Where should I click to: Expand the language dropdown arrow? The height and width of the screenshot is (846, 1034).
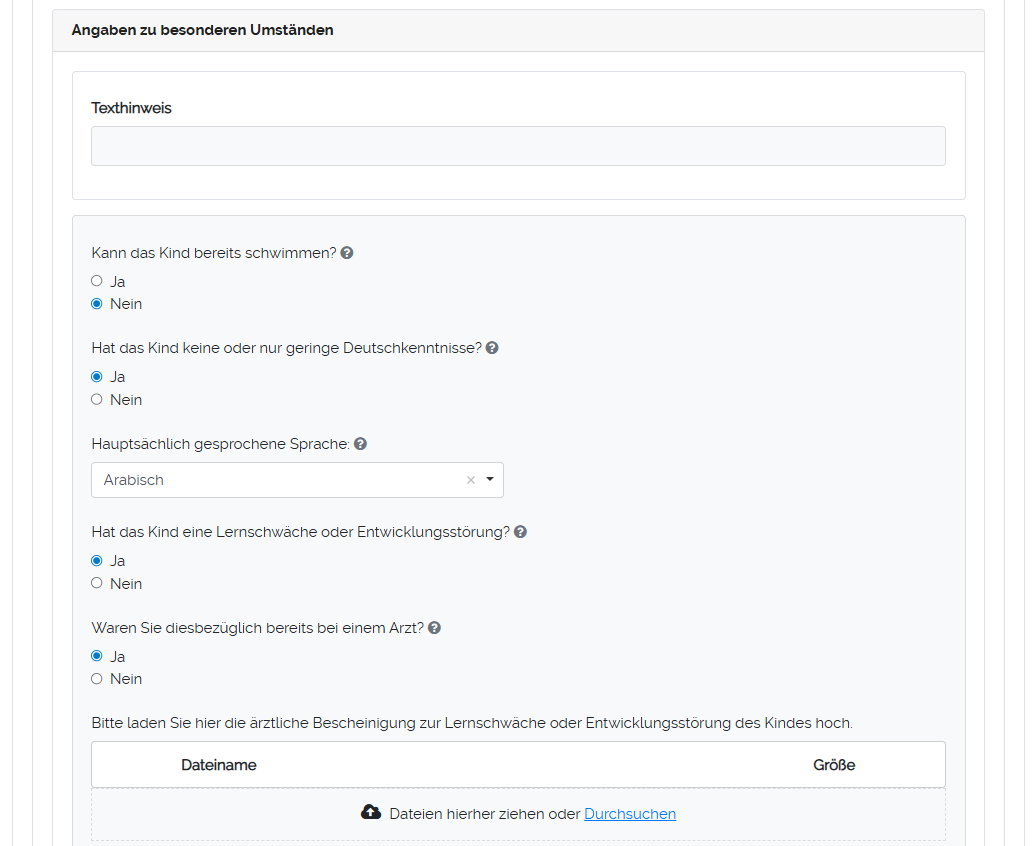(490, 479)
